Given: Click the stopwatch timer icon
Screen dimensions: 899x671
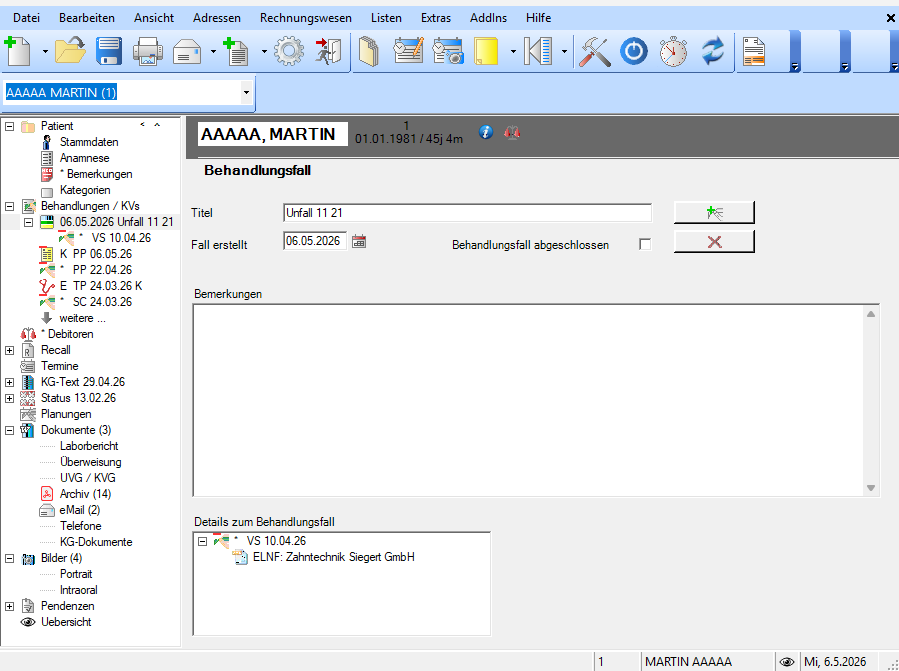Looking at the screenshot, I should pos(673,51).
